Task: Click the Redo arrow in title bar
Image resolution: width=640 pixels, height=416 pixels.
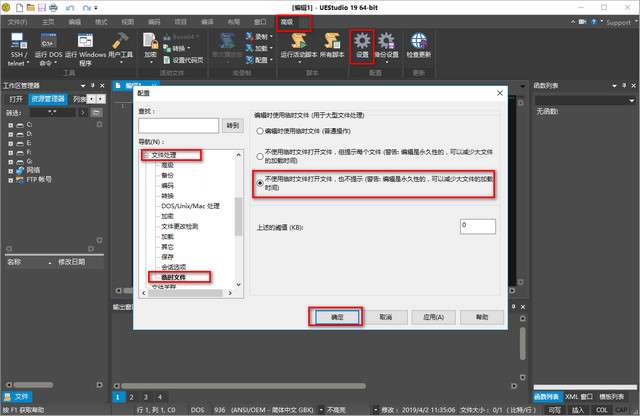Action: [87, 7]
